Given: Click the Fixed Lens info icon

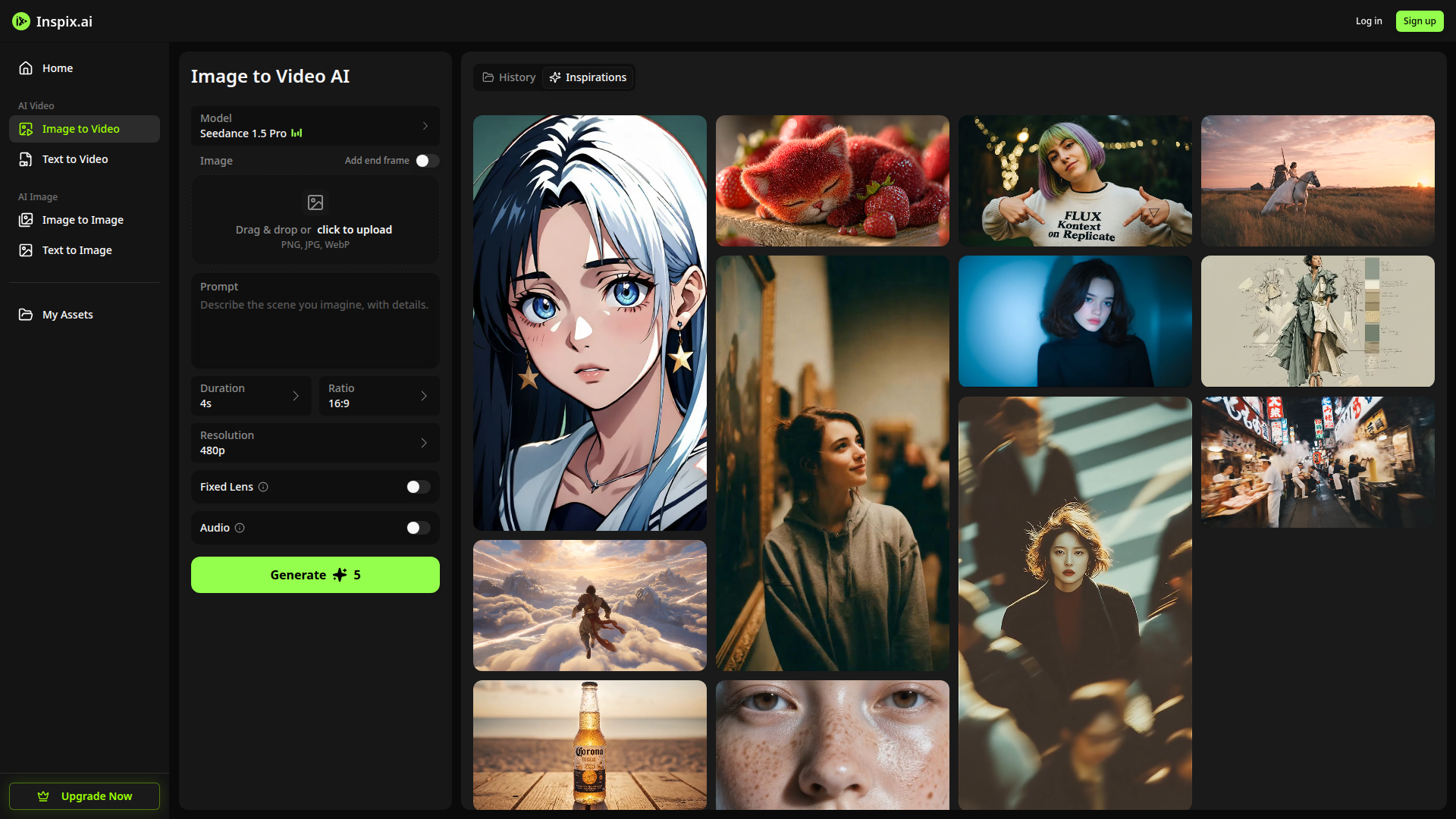Looking at the screenshot, I should pyautogui.click(x=263, y=487).
